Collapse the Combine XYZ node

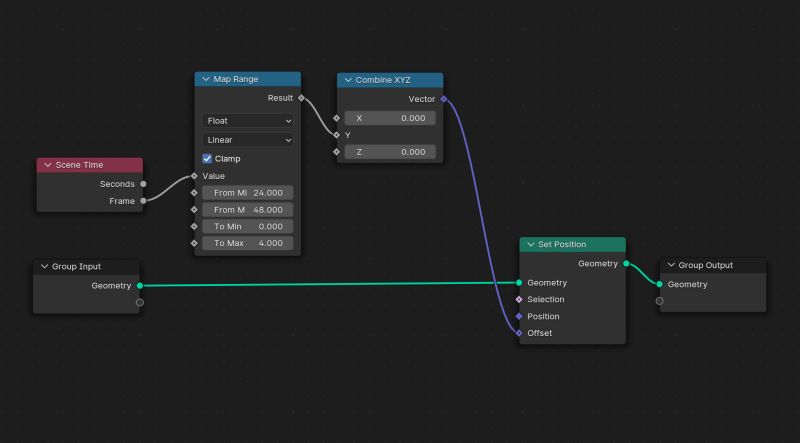(x=348, y=80)
